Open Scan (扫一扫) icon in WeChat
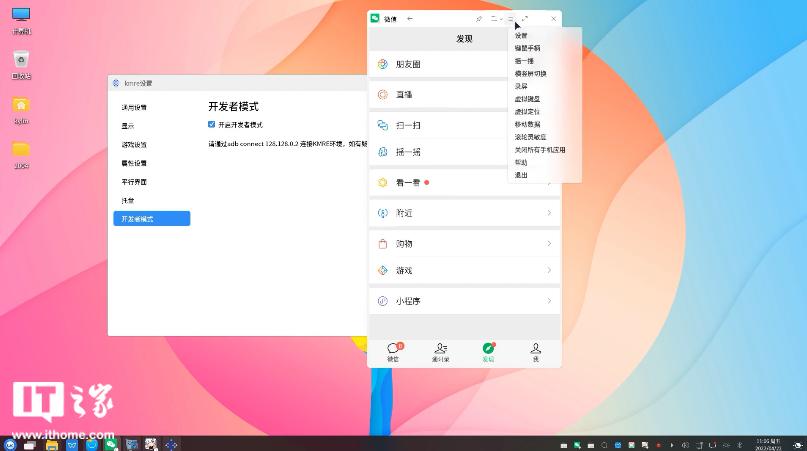This screenshot has height=451, width=807. coord(382,125)
